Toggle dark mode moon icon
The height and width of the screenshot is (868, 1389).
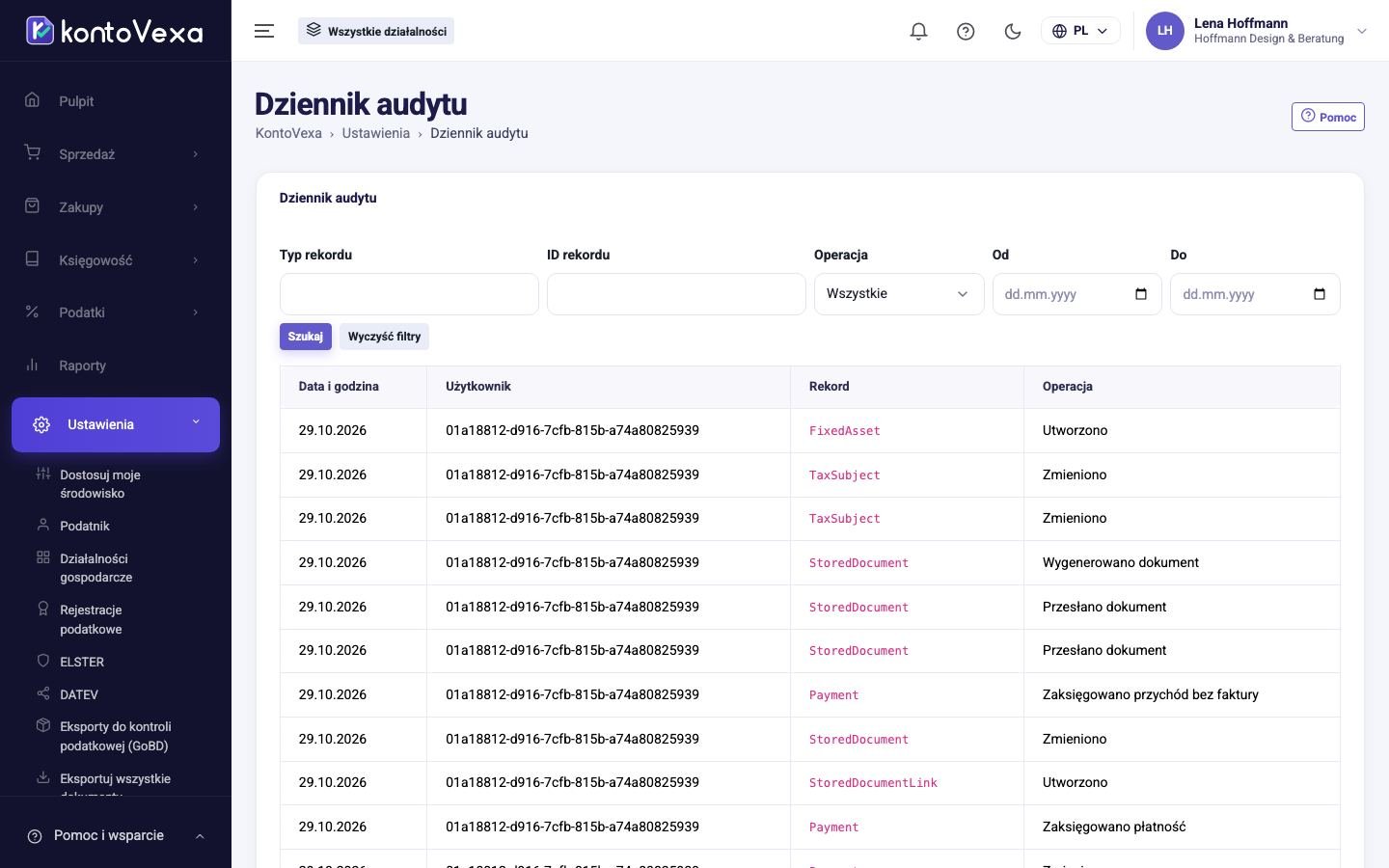point(1013,31)
